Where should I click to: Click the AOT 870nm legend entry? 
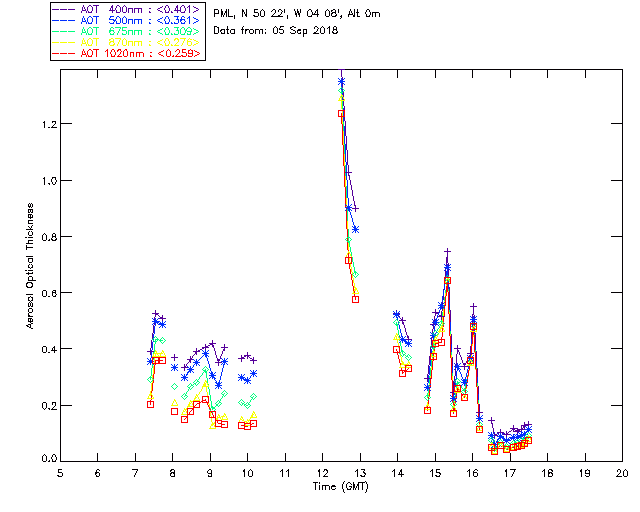pyautogui.click(x=127, y=42)
